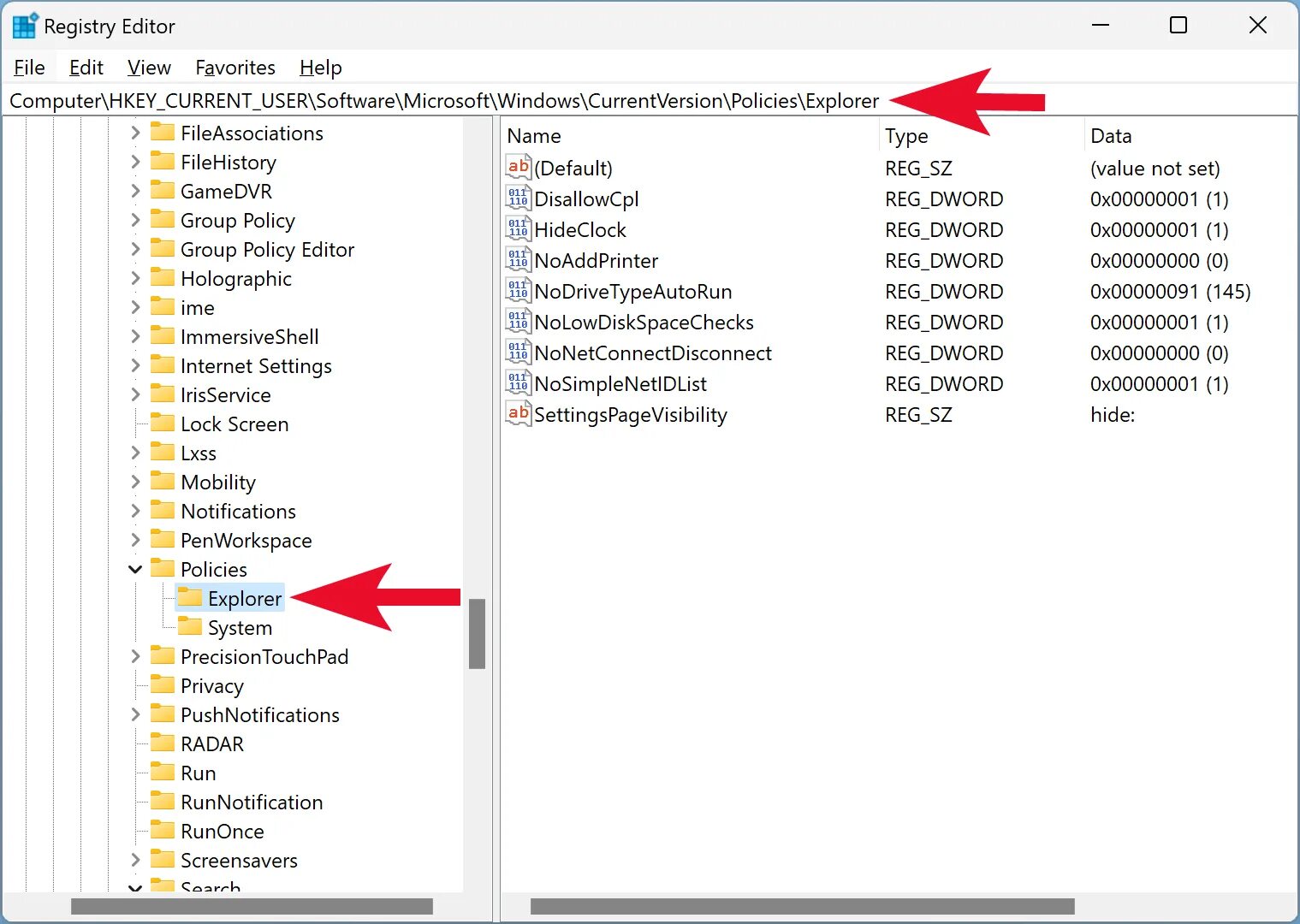Open the View menu

click(x=149, y=68)
